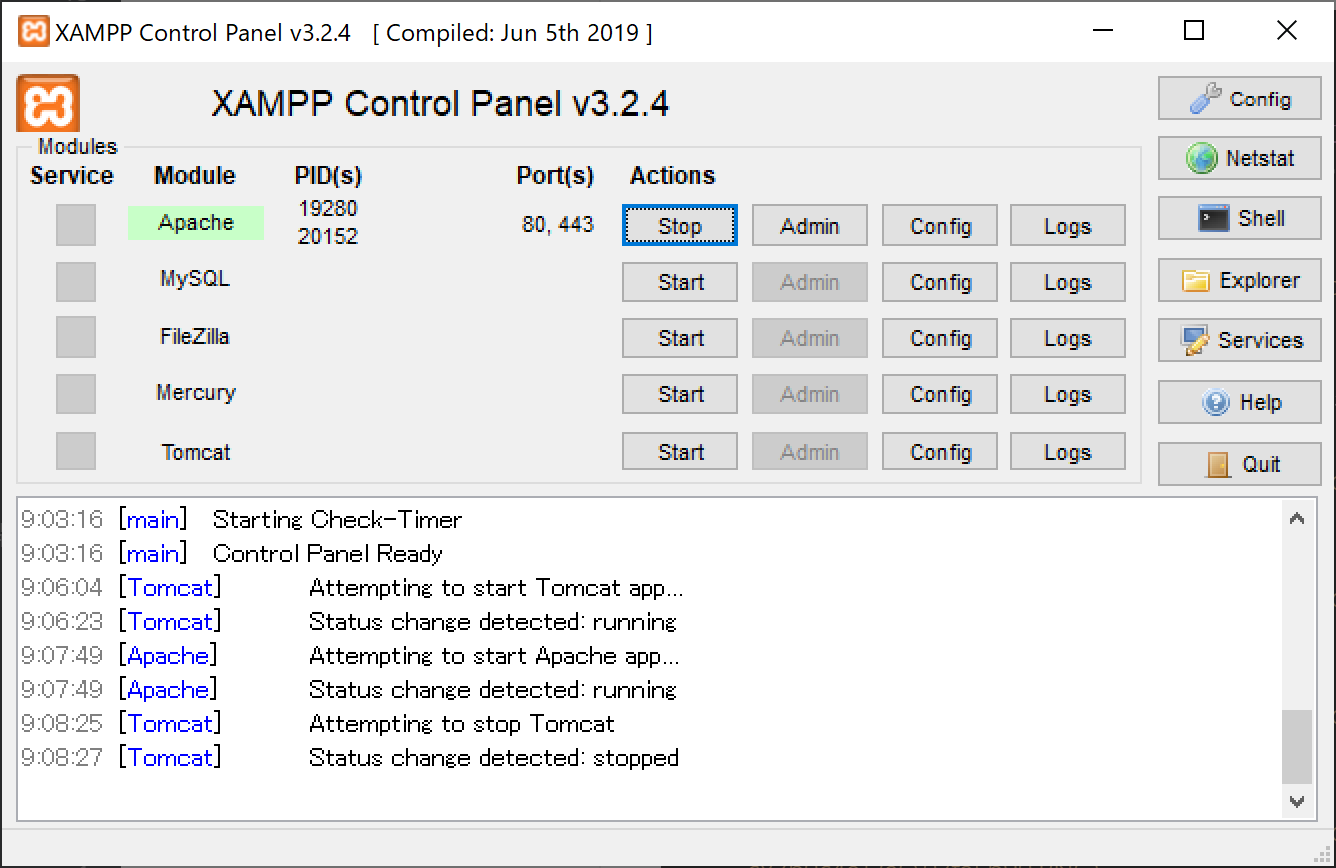Click the Service column header
The height and width of the screenshot is (868, 1336).
click(72, 175)
